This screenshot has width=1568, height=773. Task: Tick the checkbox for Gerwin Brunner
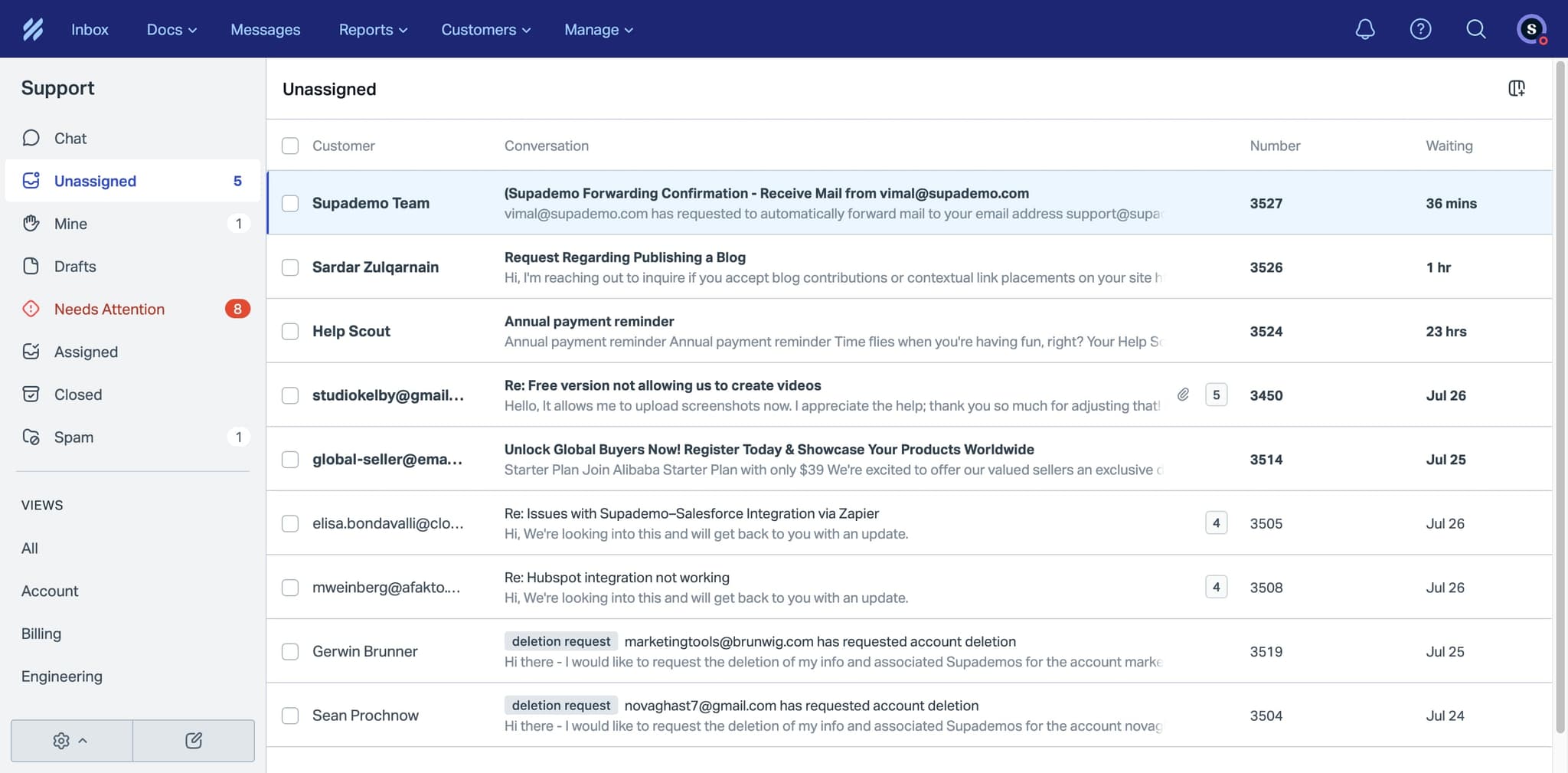[290, 651]
